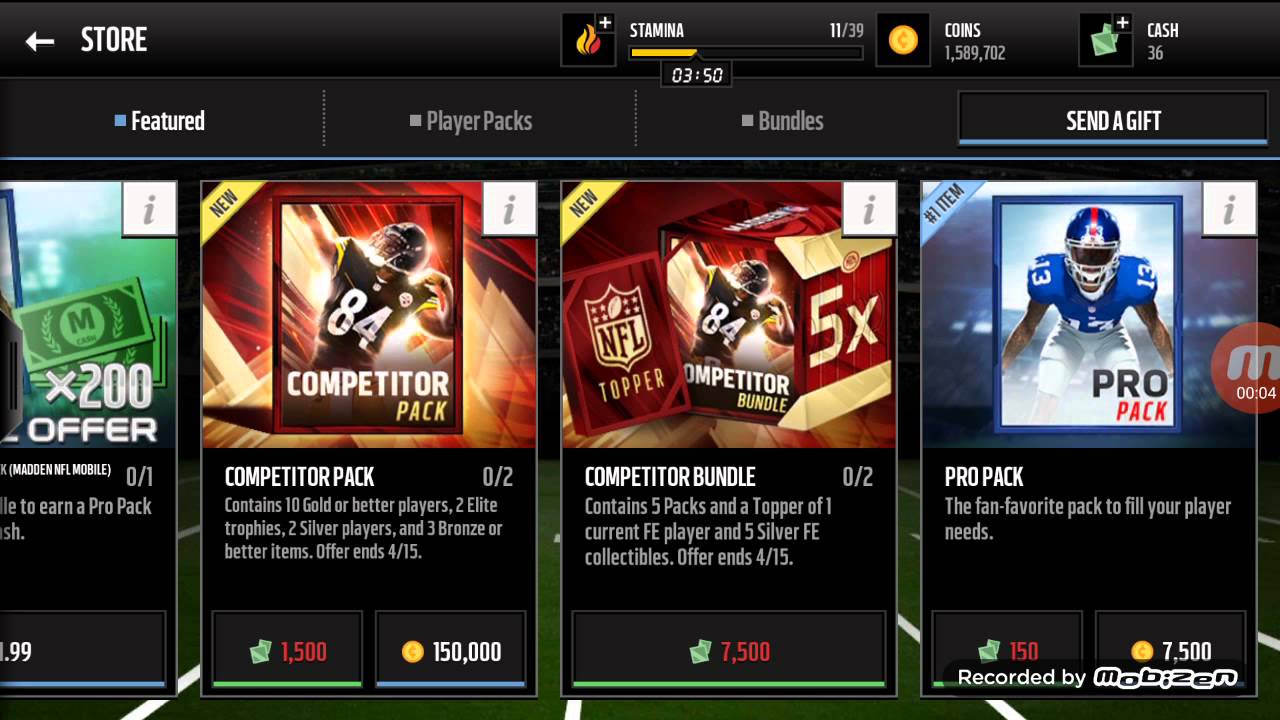Tap the stamina flame plus icon
The image size is (1280, 720).
589,40
